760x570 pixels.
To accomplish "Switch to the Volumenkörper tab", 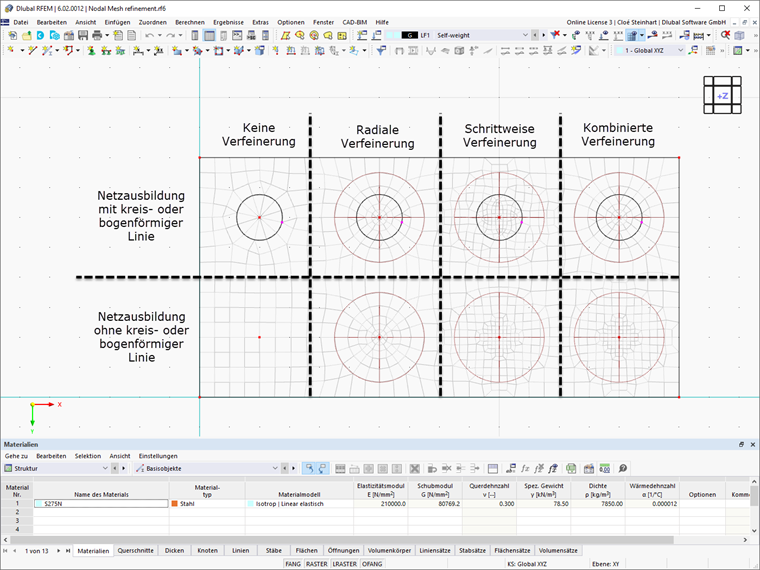I will pyautogui.click(x=389, y=551).
